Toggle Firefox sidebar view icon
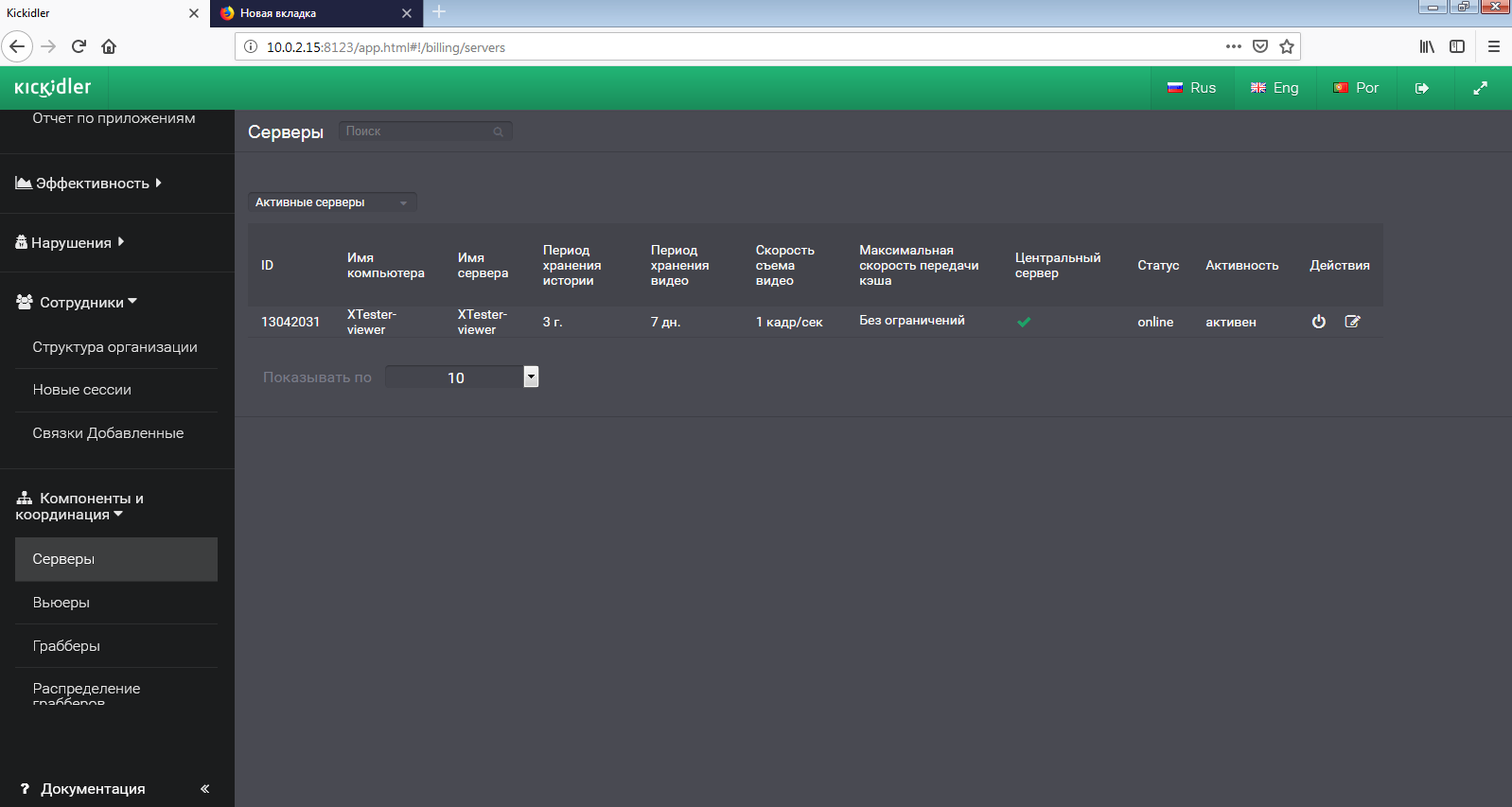This screenshot has width=1512, height=807. pos(1457,46)
